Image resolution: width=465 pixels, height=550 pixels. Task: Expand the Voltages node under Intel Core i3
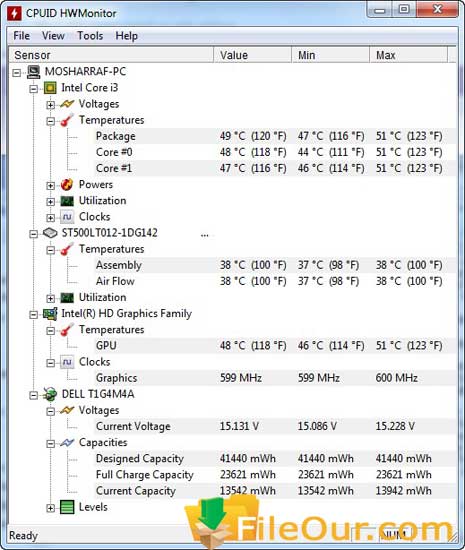(50, 105)
